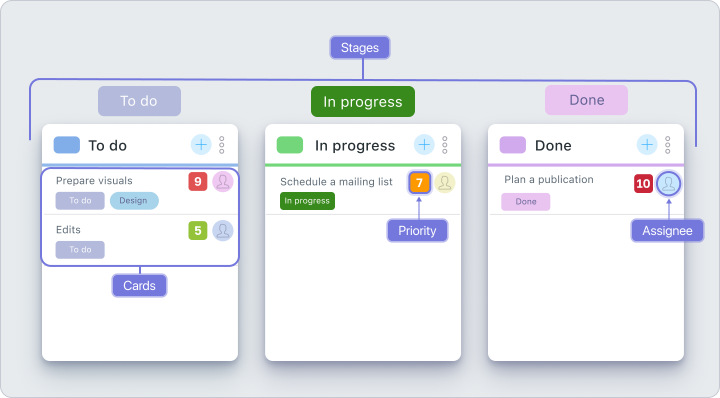Open In progress column three-dot menu
The height and width of the screenshot is (398, 720).
pyautogui.click(x=444, y=145)
